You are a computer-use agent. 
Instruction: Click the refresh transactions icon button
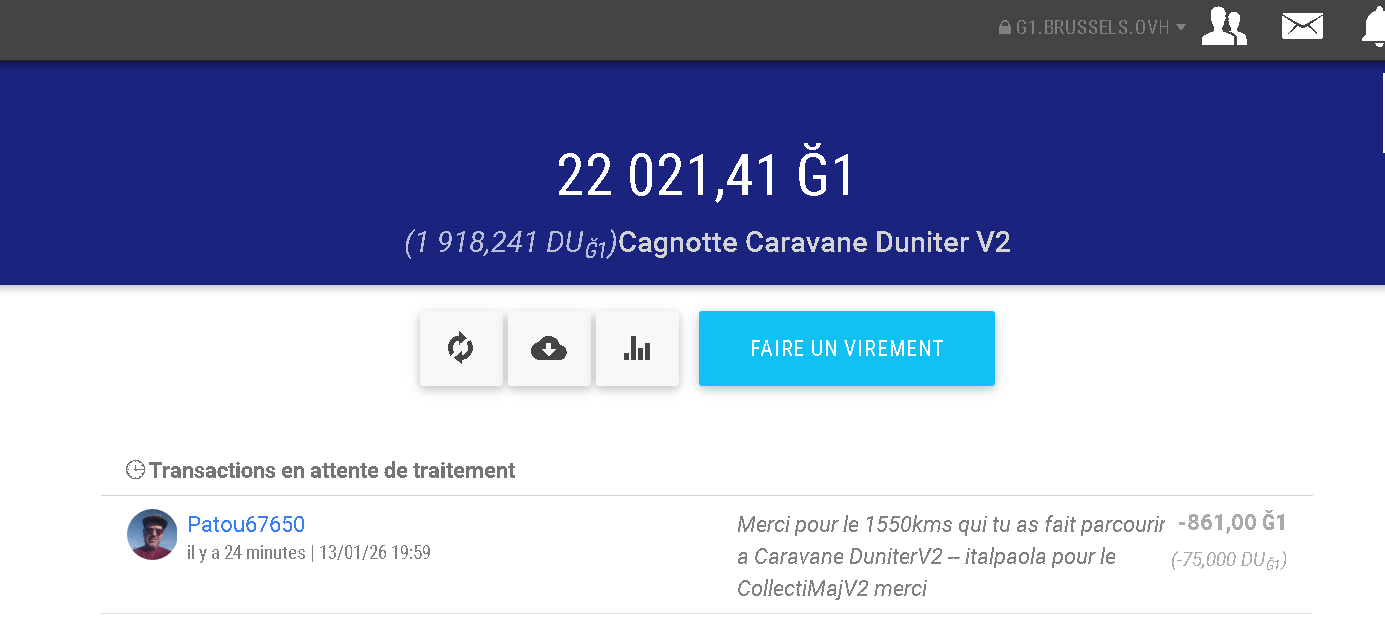click(x=460, y=348)
